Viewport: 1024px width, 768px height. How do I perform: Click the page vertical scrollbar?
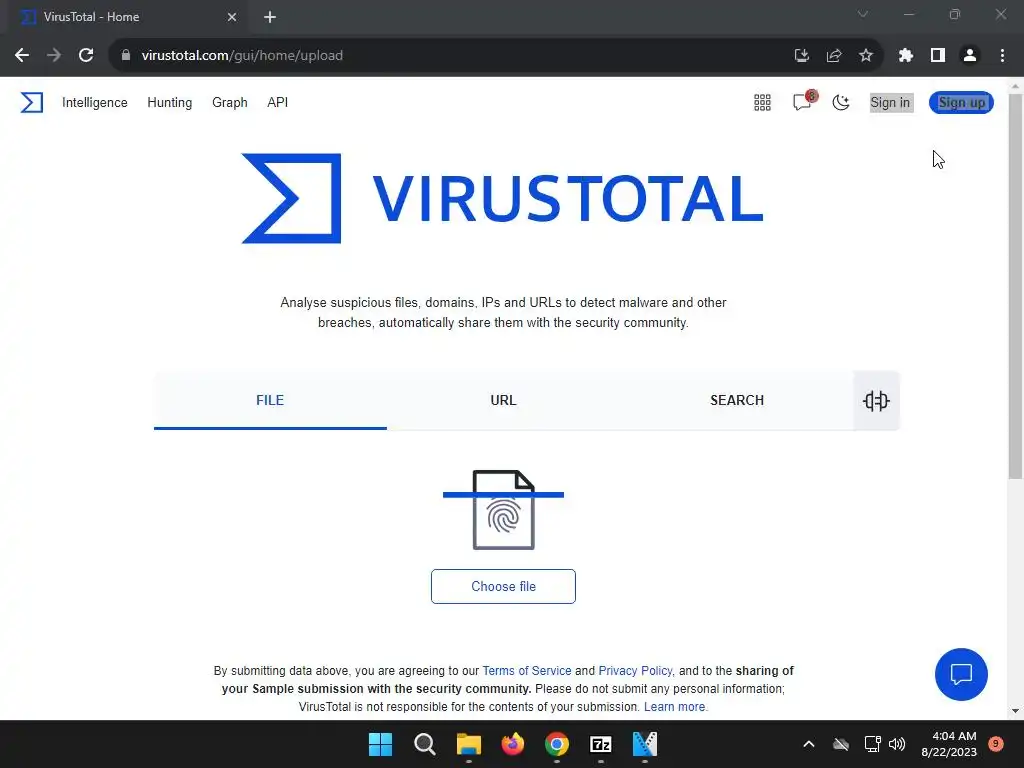coord(1015,287)
